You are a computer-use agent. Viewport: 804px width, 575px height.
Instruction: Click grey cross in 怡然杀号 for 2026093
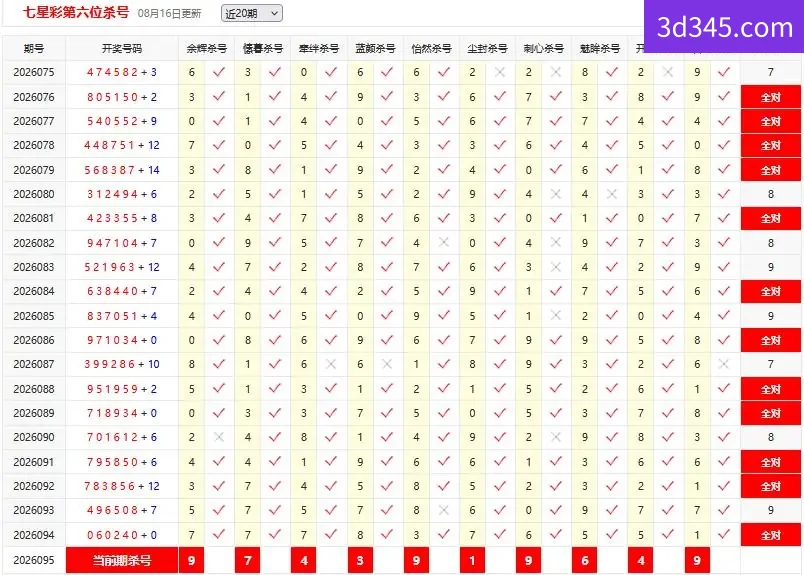(x=444, y=510)
